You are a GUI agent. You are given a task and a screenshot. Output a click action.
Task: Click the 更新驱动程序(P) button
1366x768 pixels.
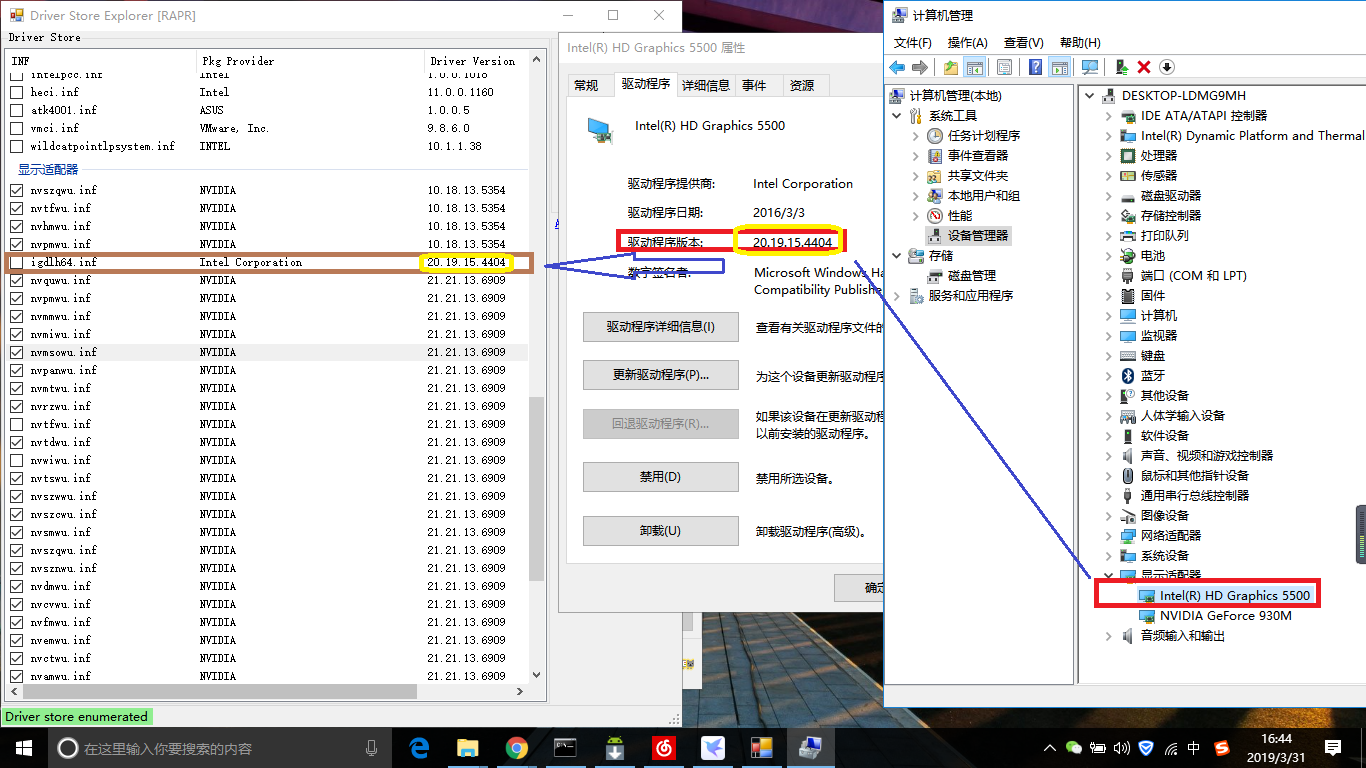coord(660,375)
